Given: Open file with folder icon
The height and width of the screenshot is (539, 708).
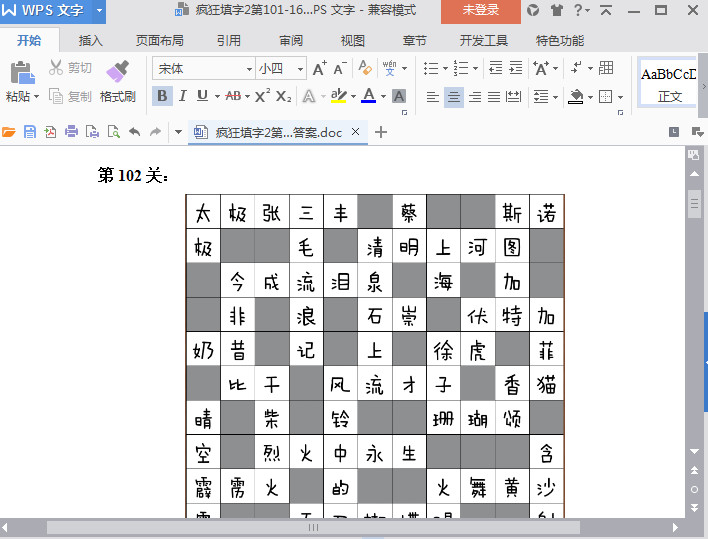Looking at the screenshot, I should coord(9,132).
